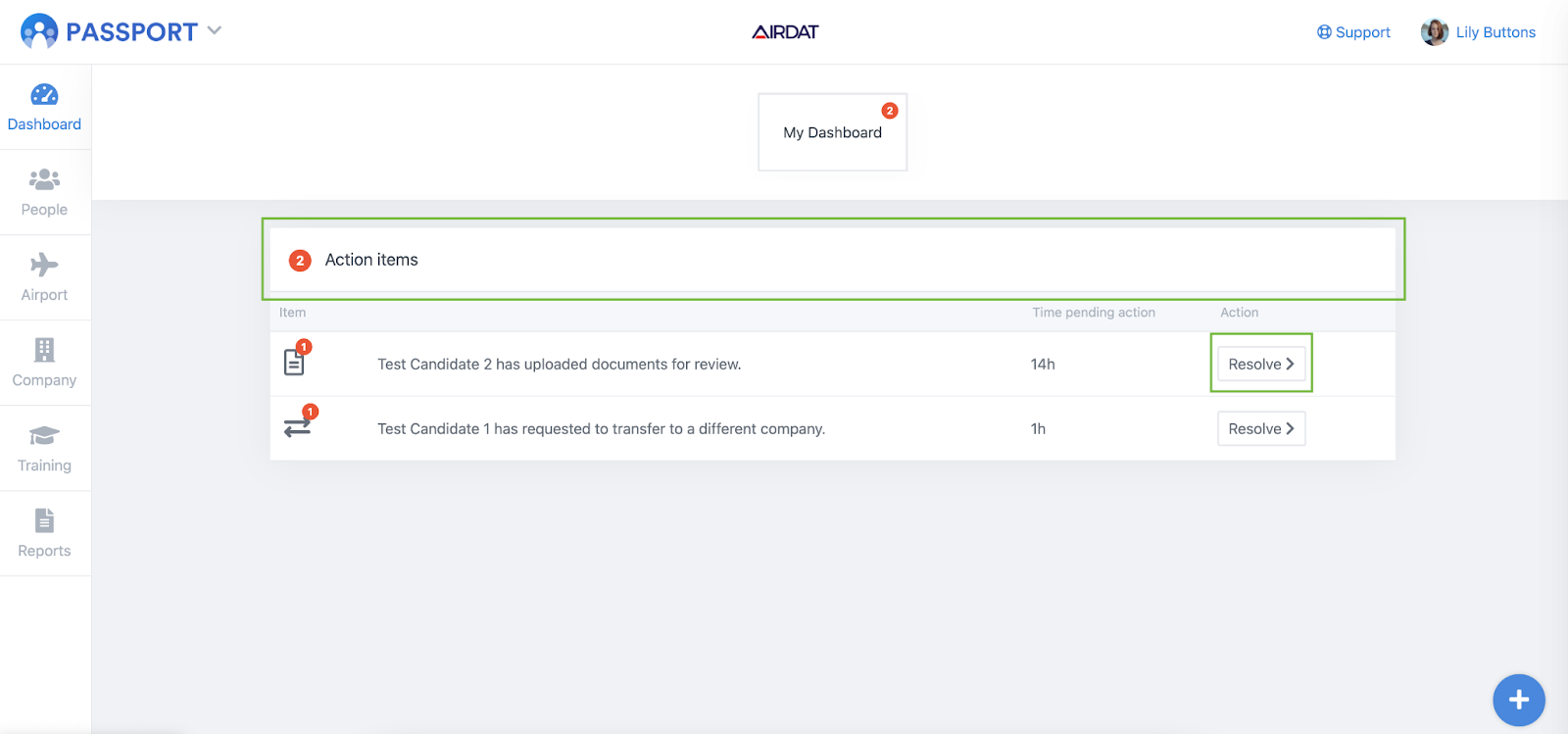Click the uploaded documents item icon

[x=296, y=360]
